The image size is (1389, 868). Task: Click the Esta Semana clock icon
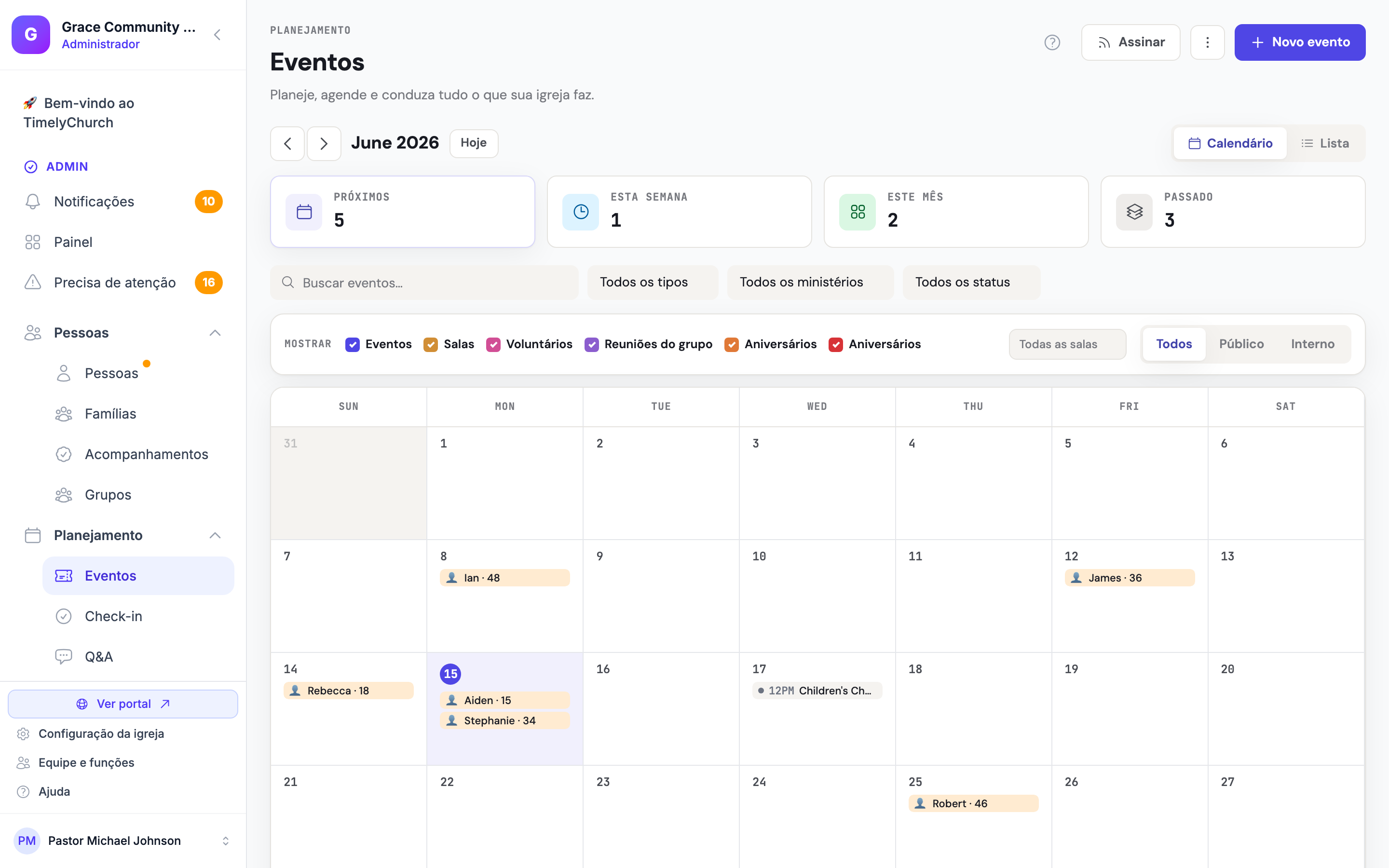pos(581,212)
